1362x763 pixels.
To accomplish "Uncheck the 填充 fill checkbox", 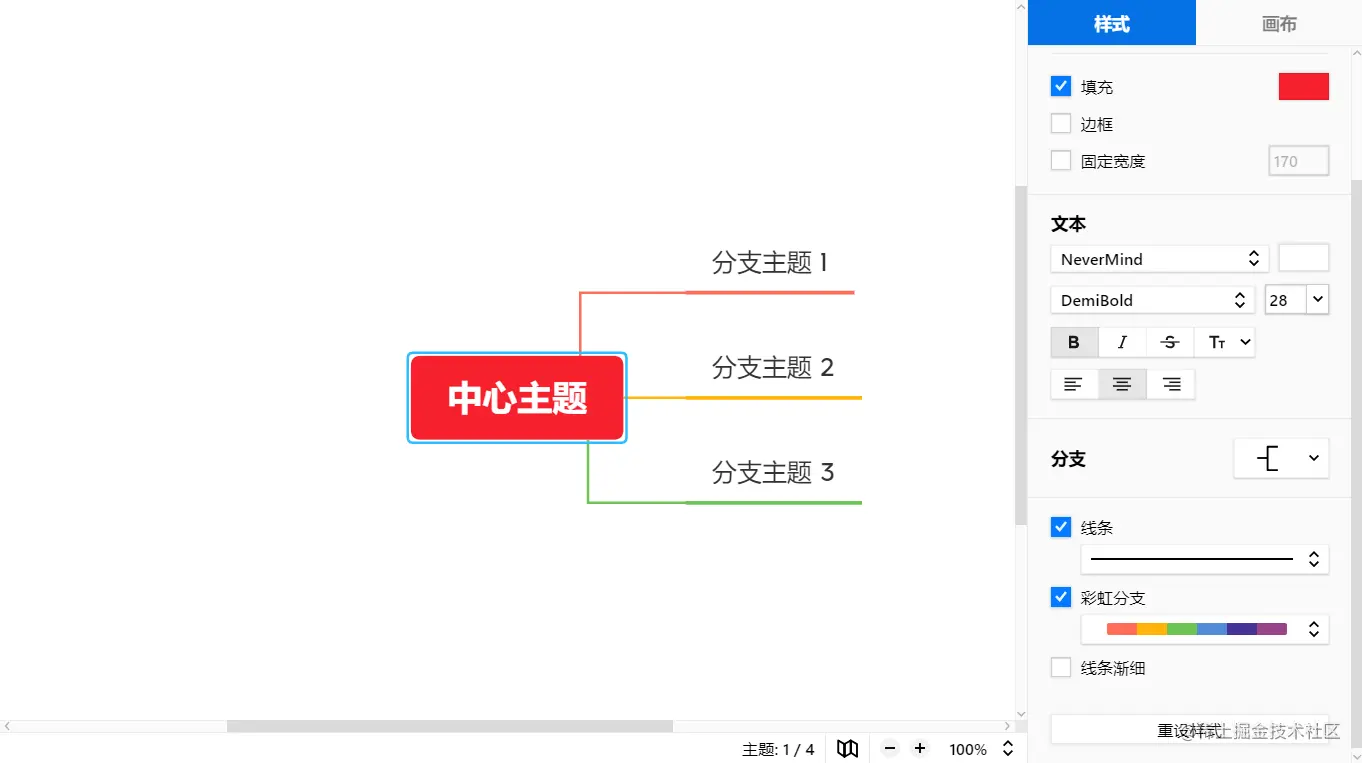I will pos(1061,86).
